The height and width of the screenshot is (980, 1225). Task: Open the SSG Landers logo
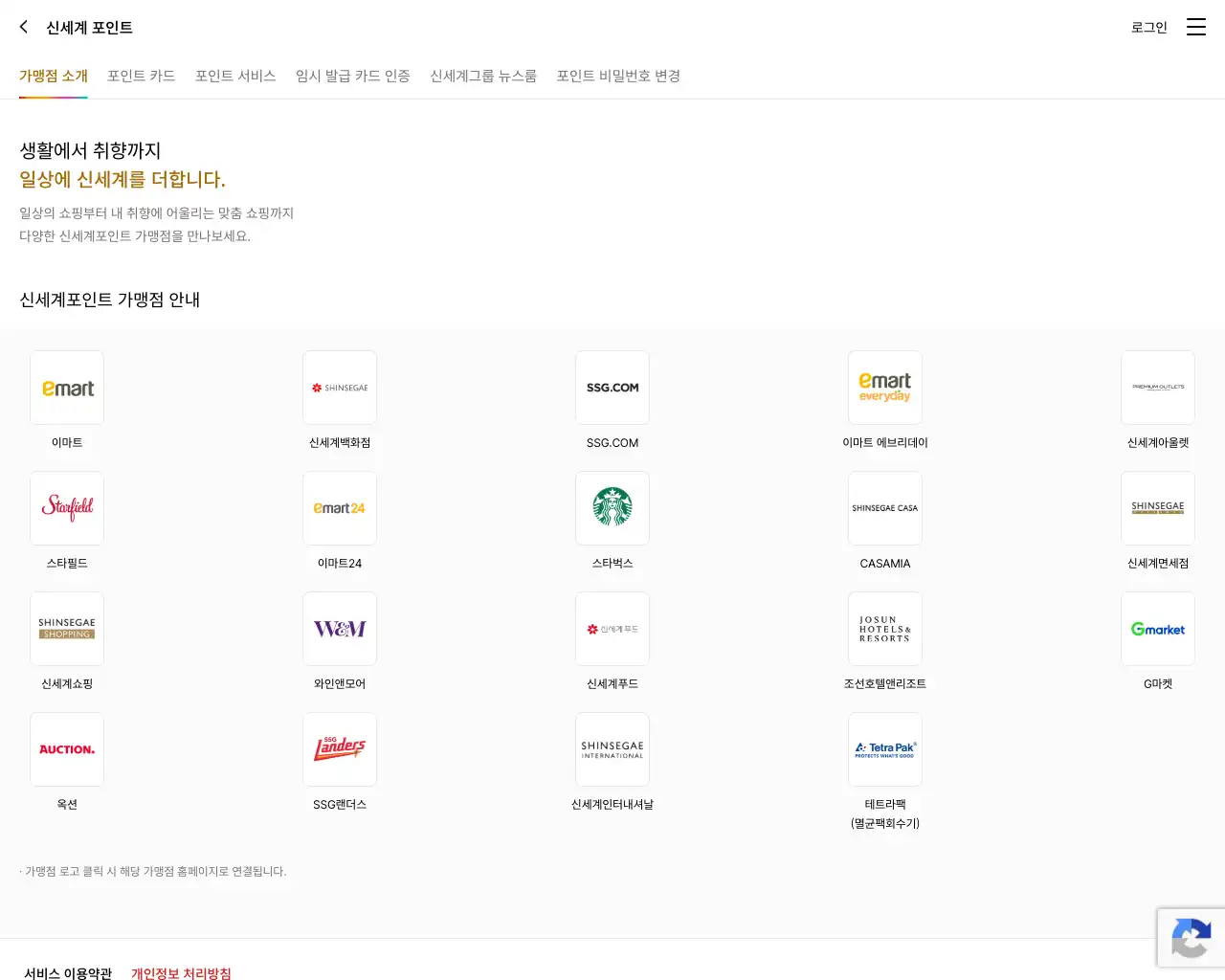point(340,749)
